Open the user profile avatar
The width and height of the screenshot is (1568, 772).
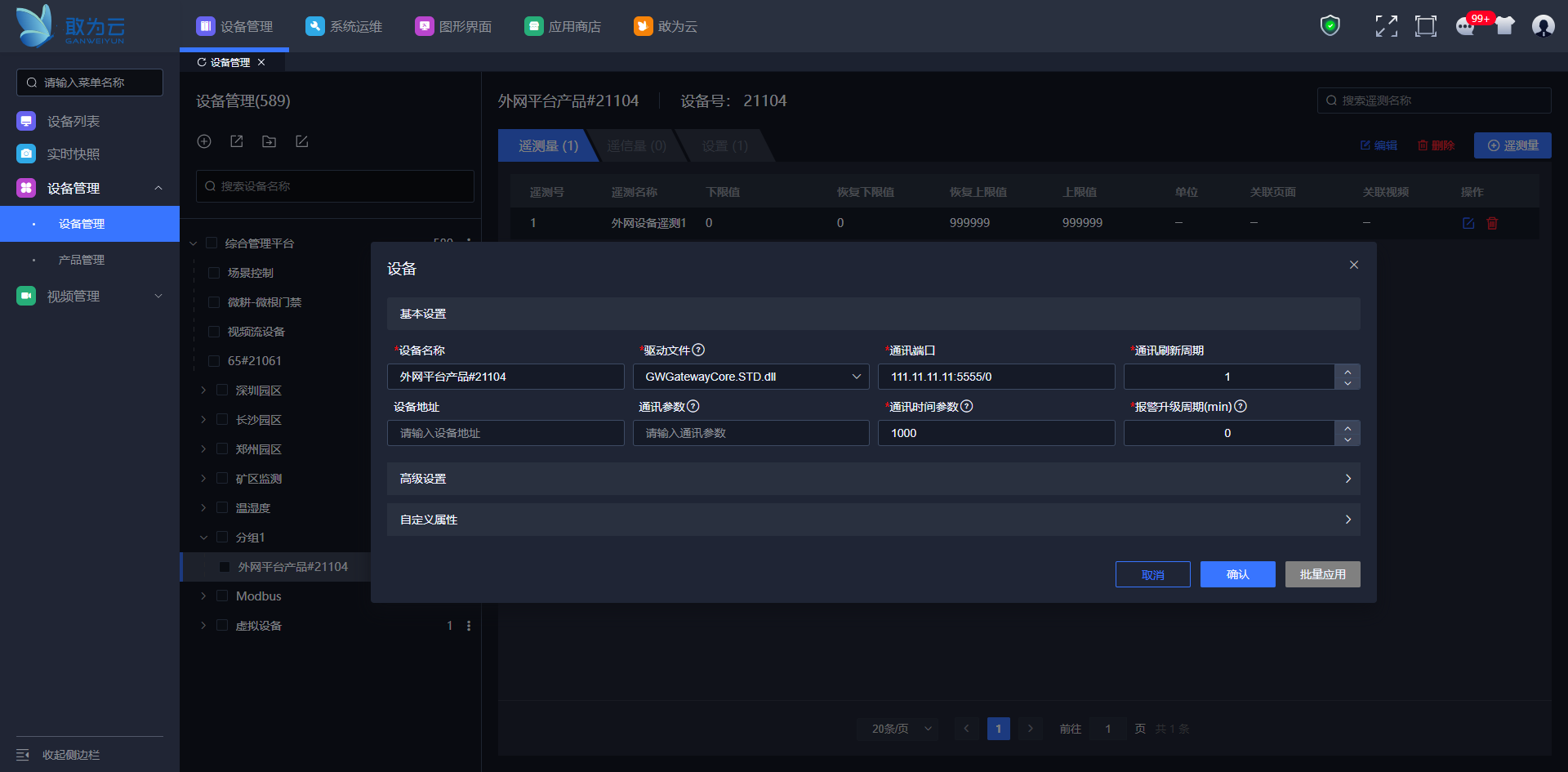(1543, 26)
